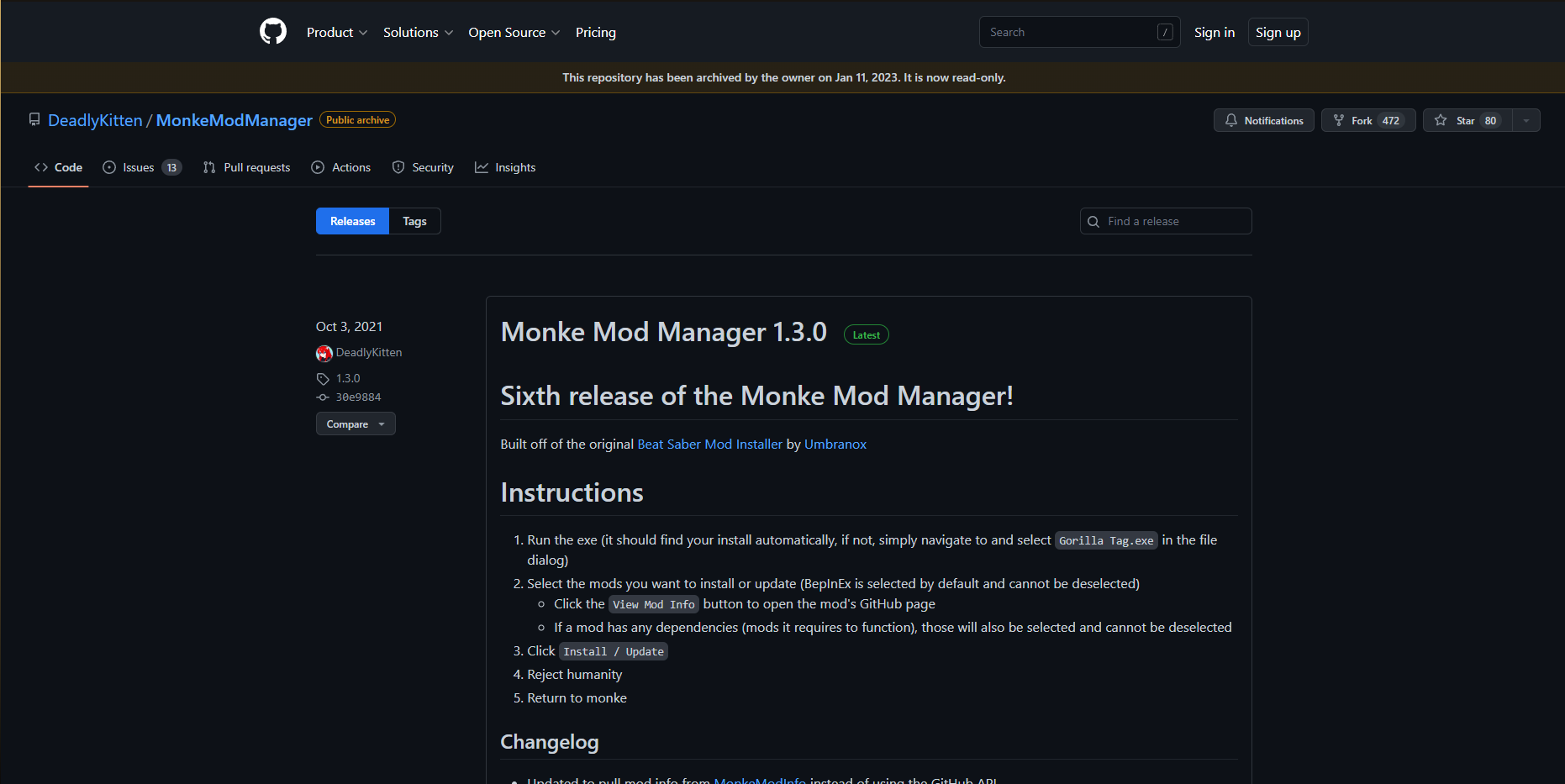
Task: Click the 1.3.0 tag icon
Action: click(323, 379)
